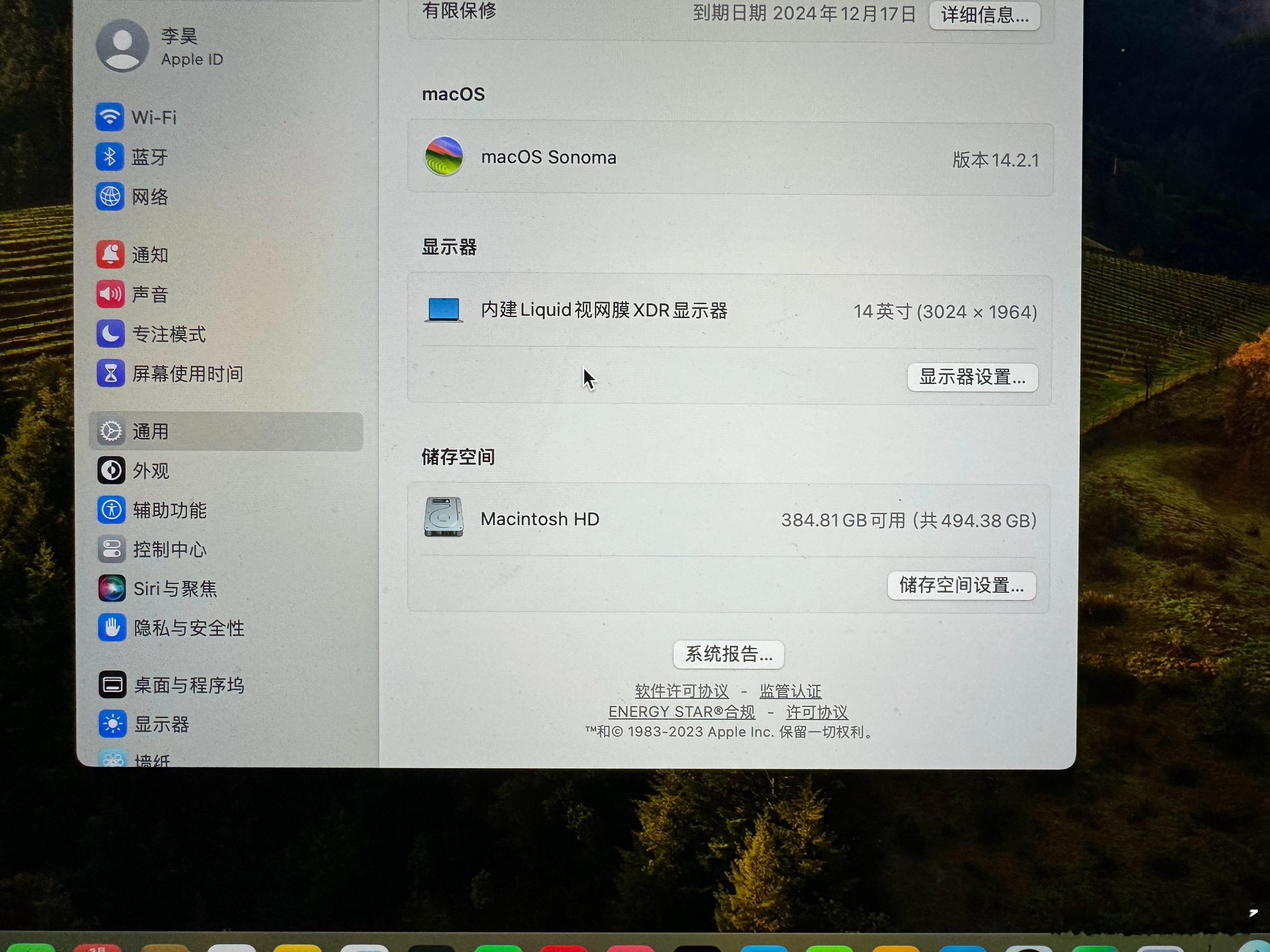
Task: Click 内建 Liquid 视网膜 XDR 显示器 text
Action: [604, 310]
